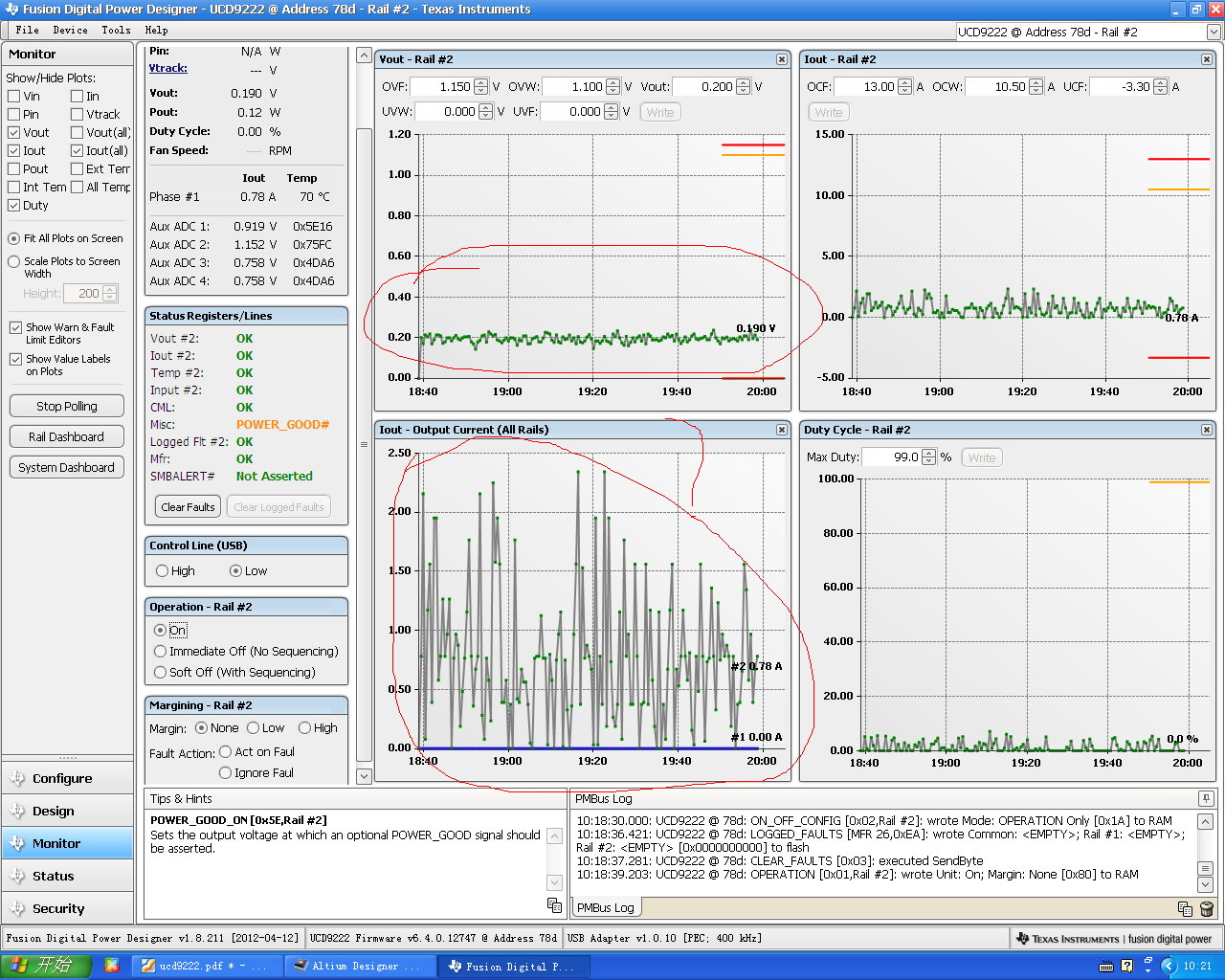Toggle the Pin plot checkbox

click(x=14, y=114)
